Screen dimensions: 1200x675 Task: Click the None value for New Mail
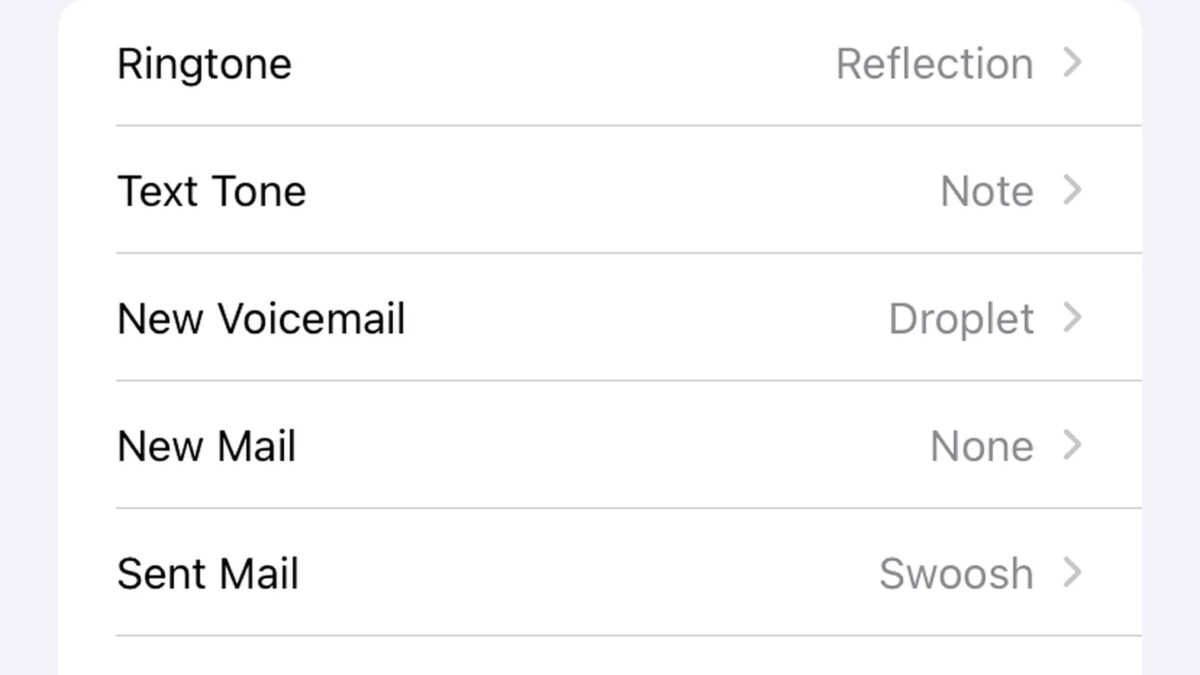(981, 446)
